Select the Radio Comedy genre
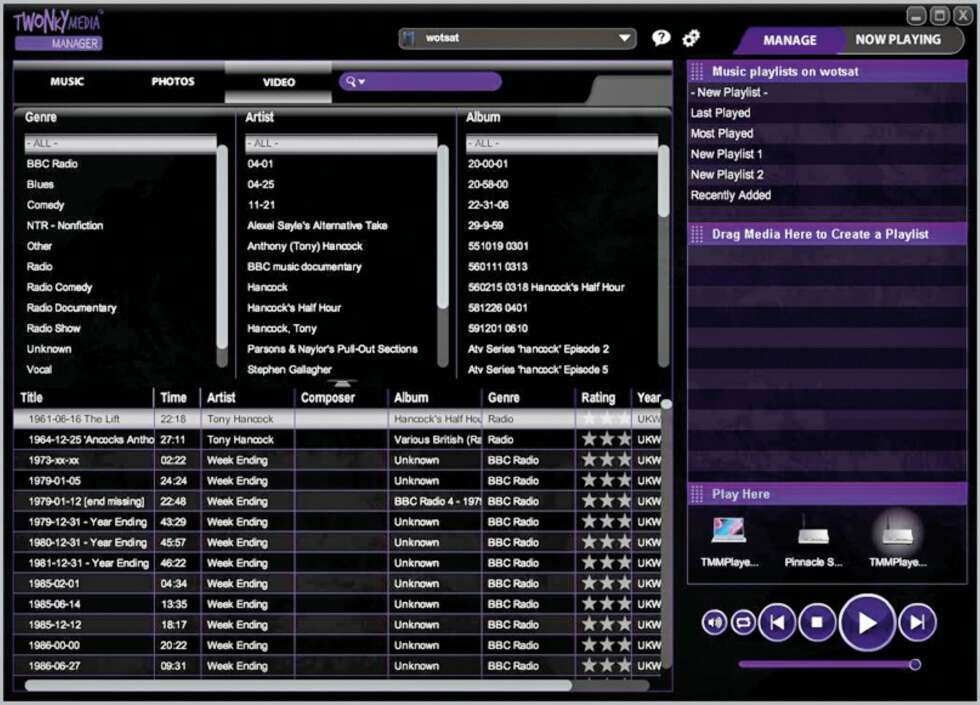 (x=59, y=288)
